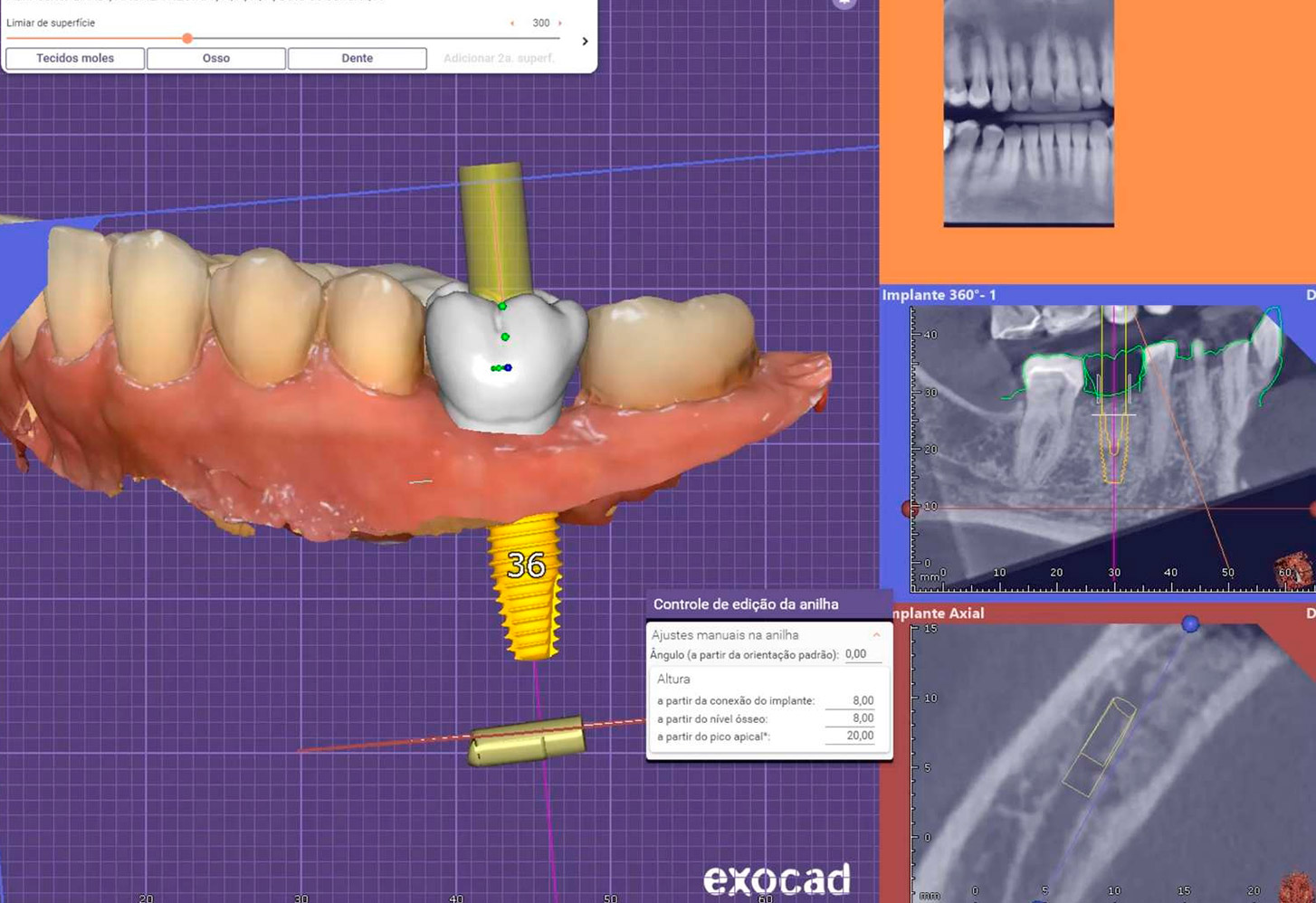Click the blue control point on crown
Viewport: 1316px width, 903px height.
(x=509, y=367)
